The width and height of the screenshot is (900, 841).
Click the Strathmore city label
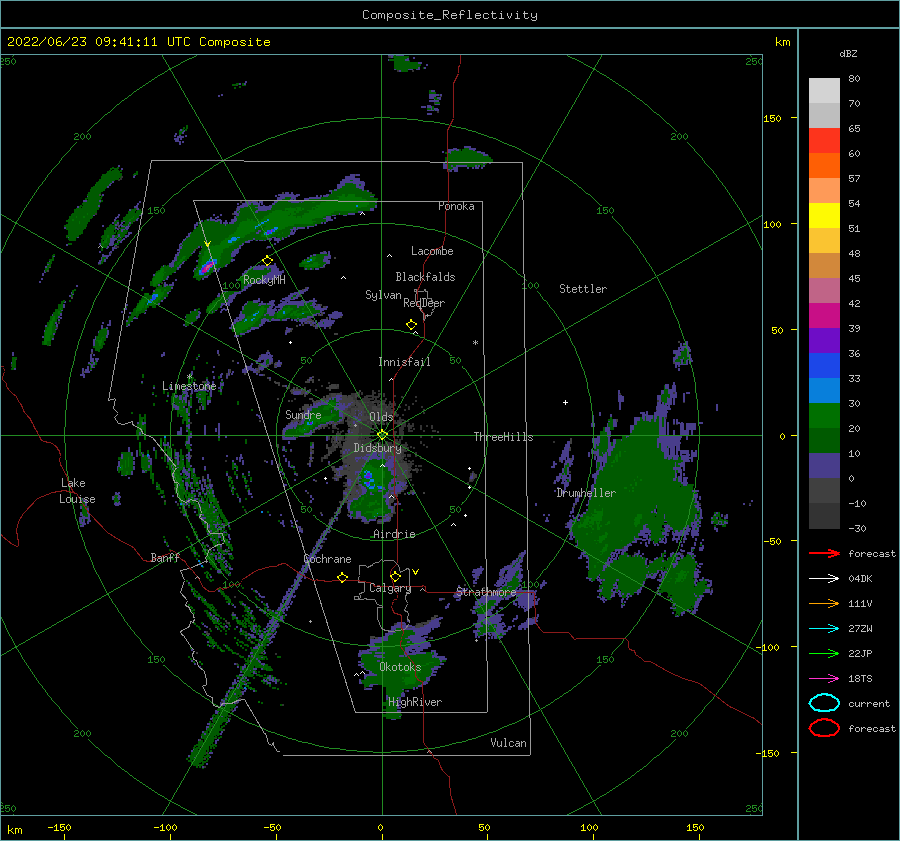click(x=486, y=592)
